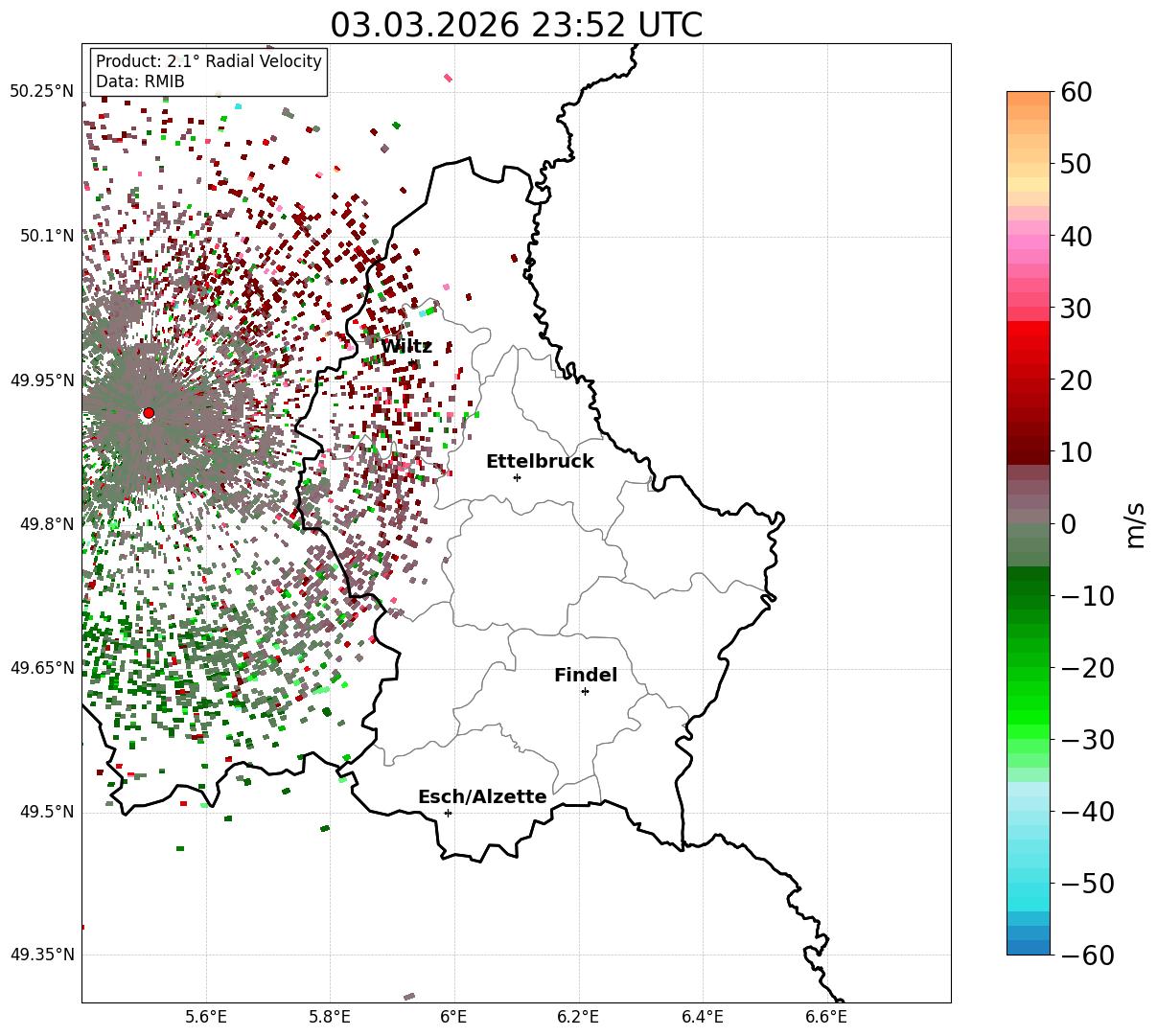Click the Esch/Alzette cross marker

coord(448,813)
